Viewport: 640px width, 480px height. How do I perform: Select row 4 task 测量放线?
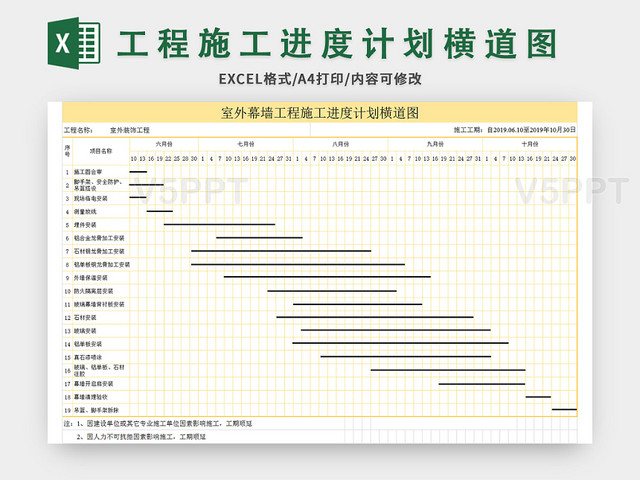pyautogui.click(x=85, y=211)
